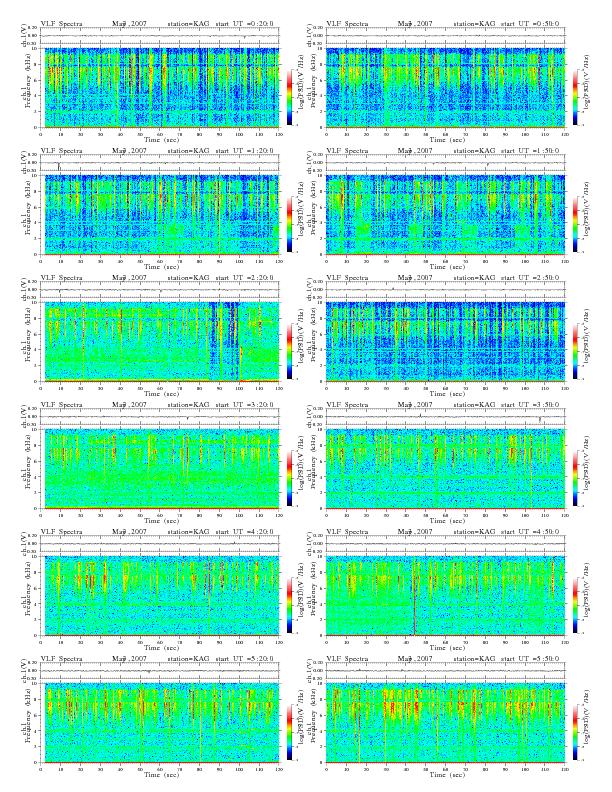The image size is (612, 792).
Task: Select the spectrogram plot starting UT 1:50:0
Action: [445, 215]
